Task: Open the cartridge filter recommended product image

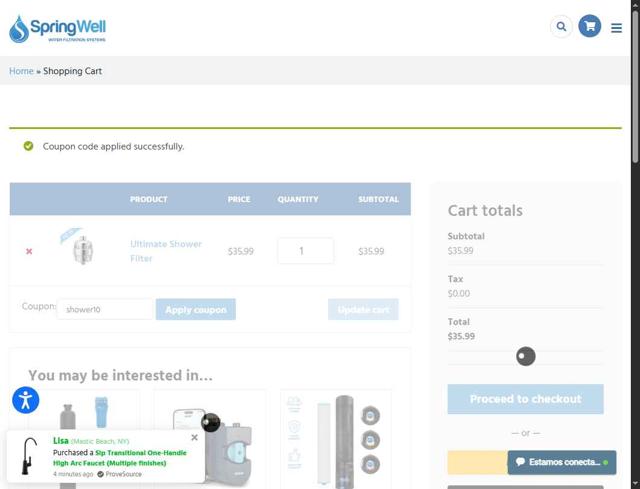Action: [x=336, y=440]
